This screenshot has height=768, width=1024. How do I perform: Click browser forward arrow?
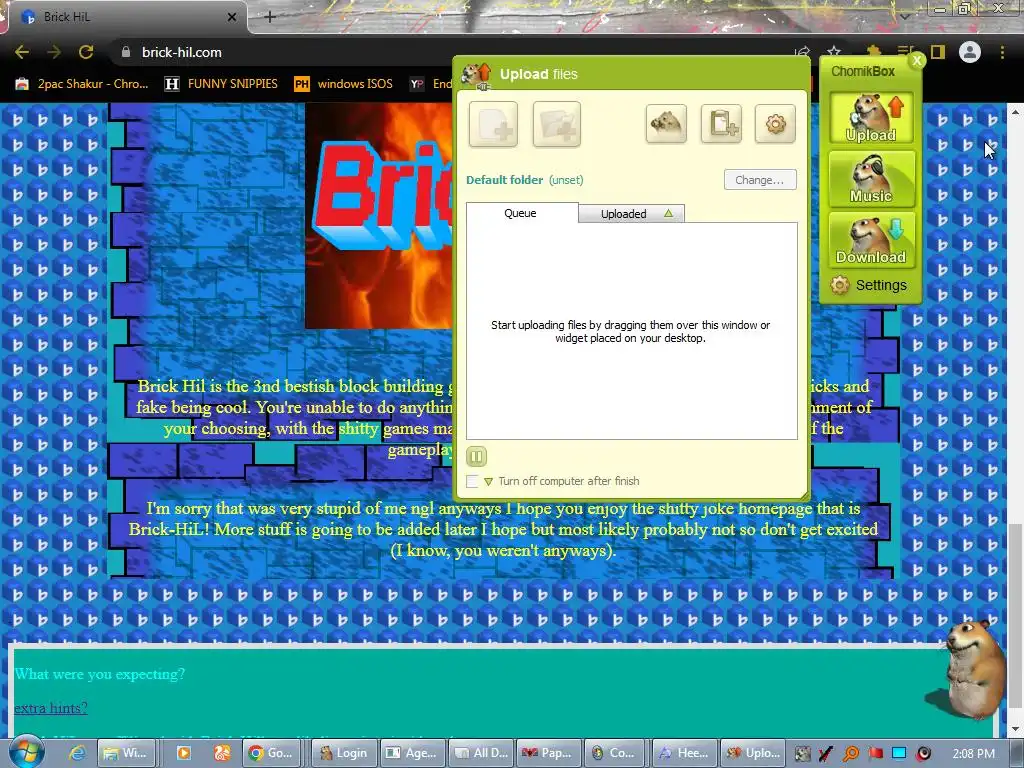(54, 52)
